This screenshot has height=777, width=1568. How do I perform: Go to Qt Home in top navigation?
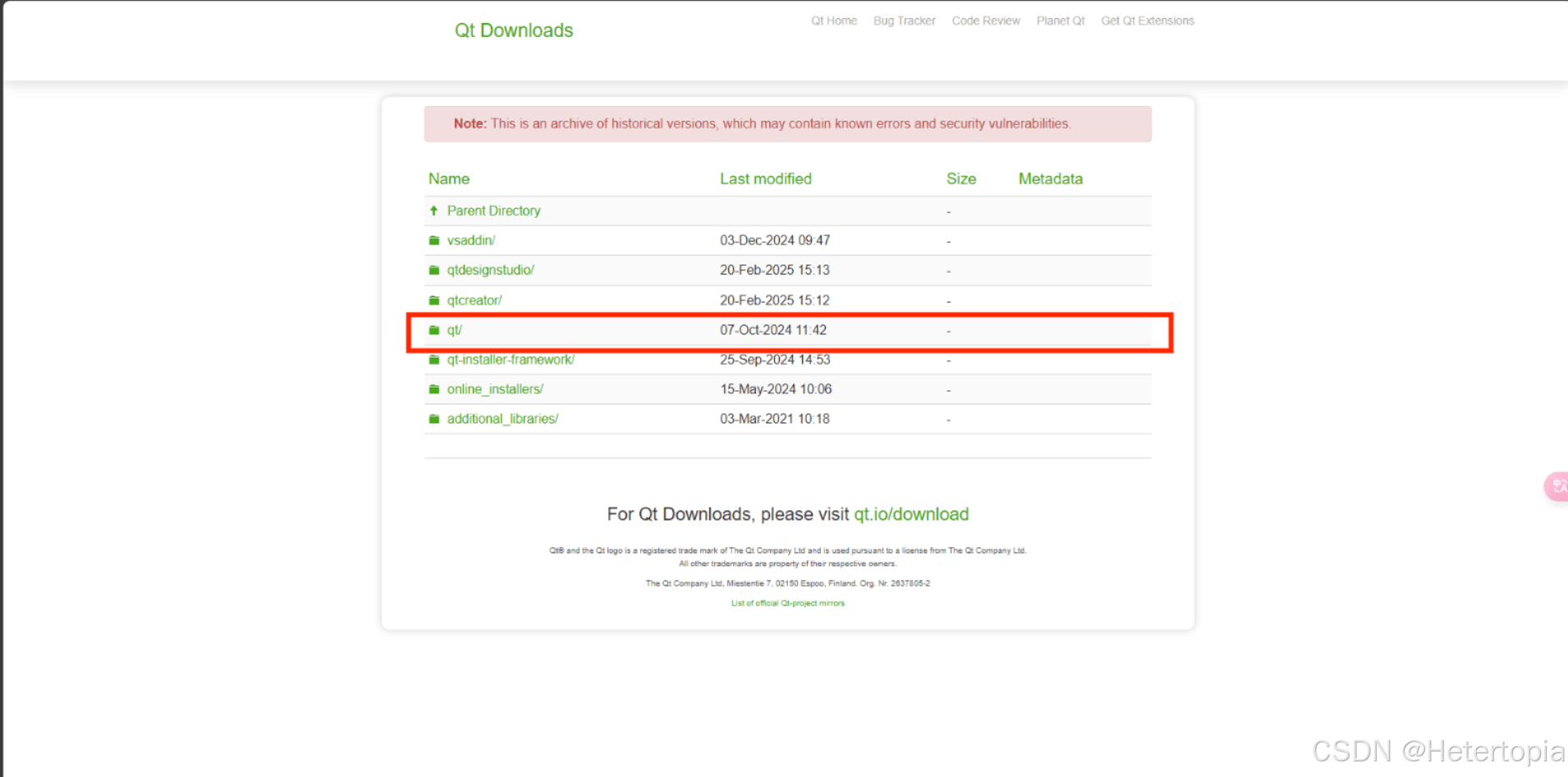[x=834, y=21]
